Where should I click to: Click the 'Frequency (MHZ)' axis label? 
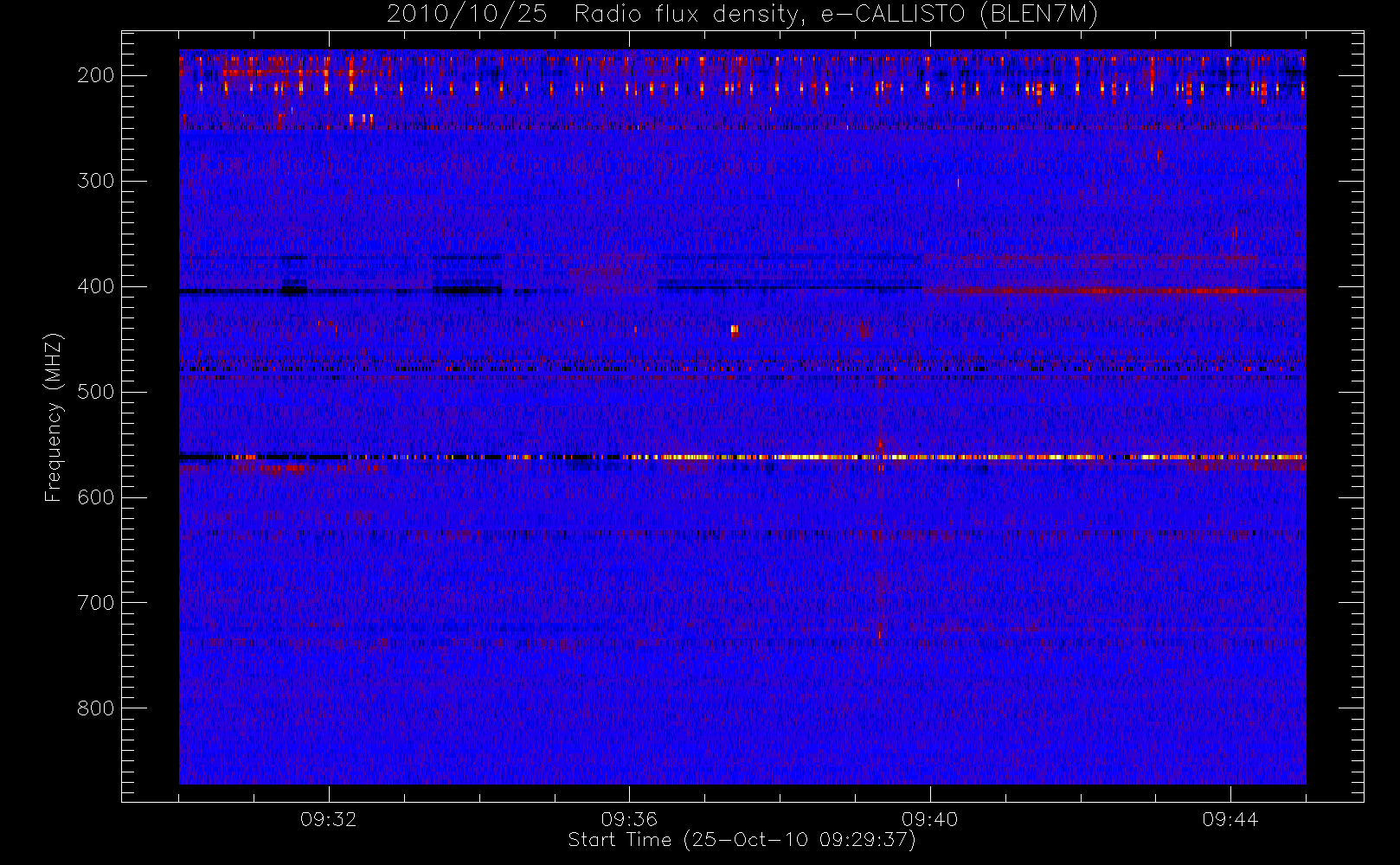coord(54,417)
